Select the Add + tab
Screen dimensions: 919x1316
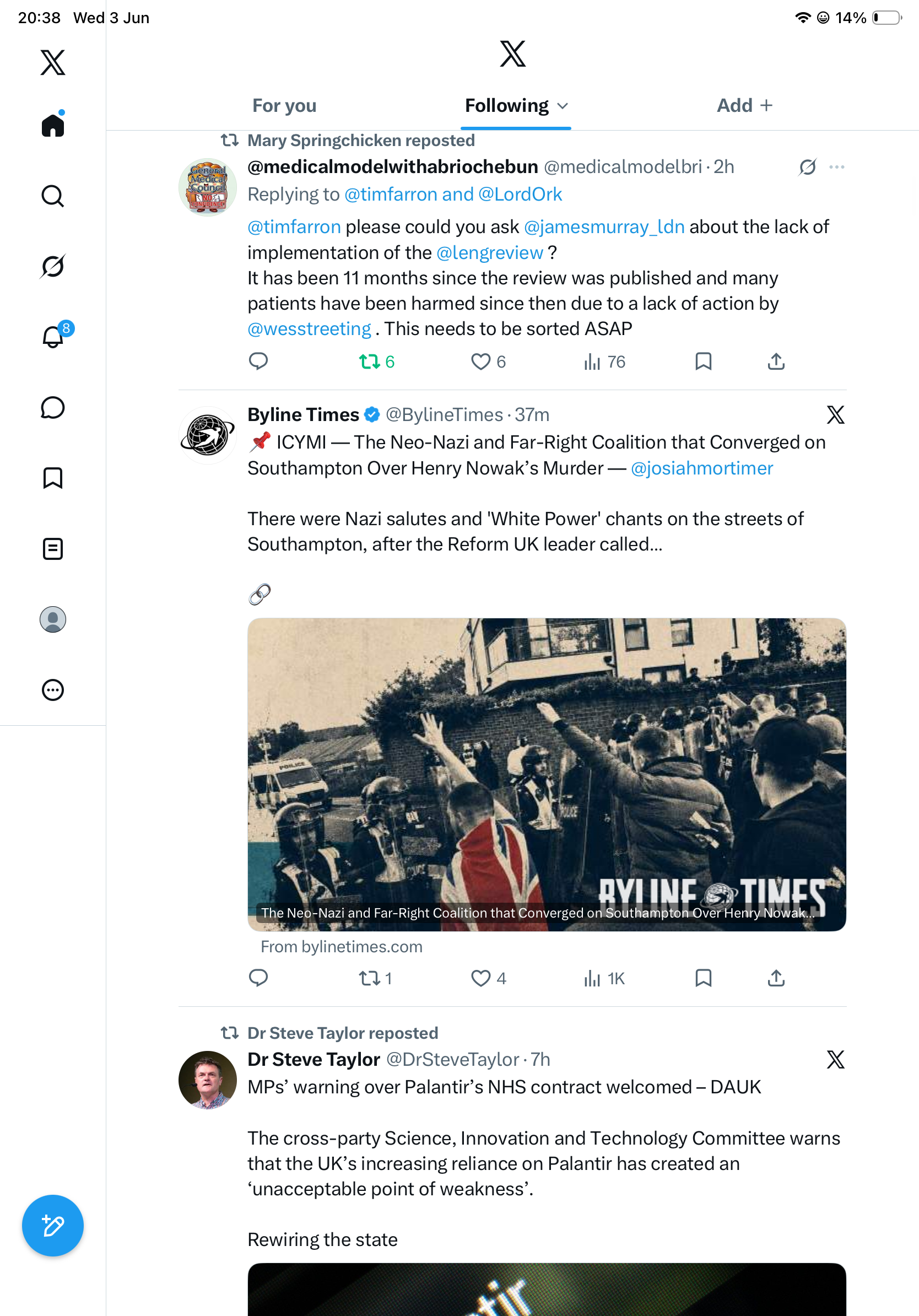(744, 105)
